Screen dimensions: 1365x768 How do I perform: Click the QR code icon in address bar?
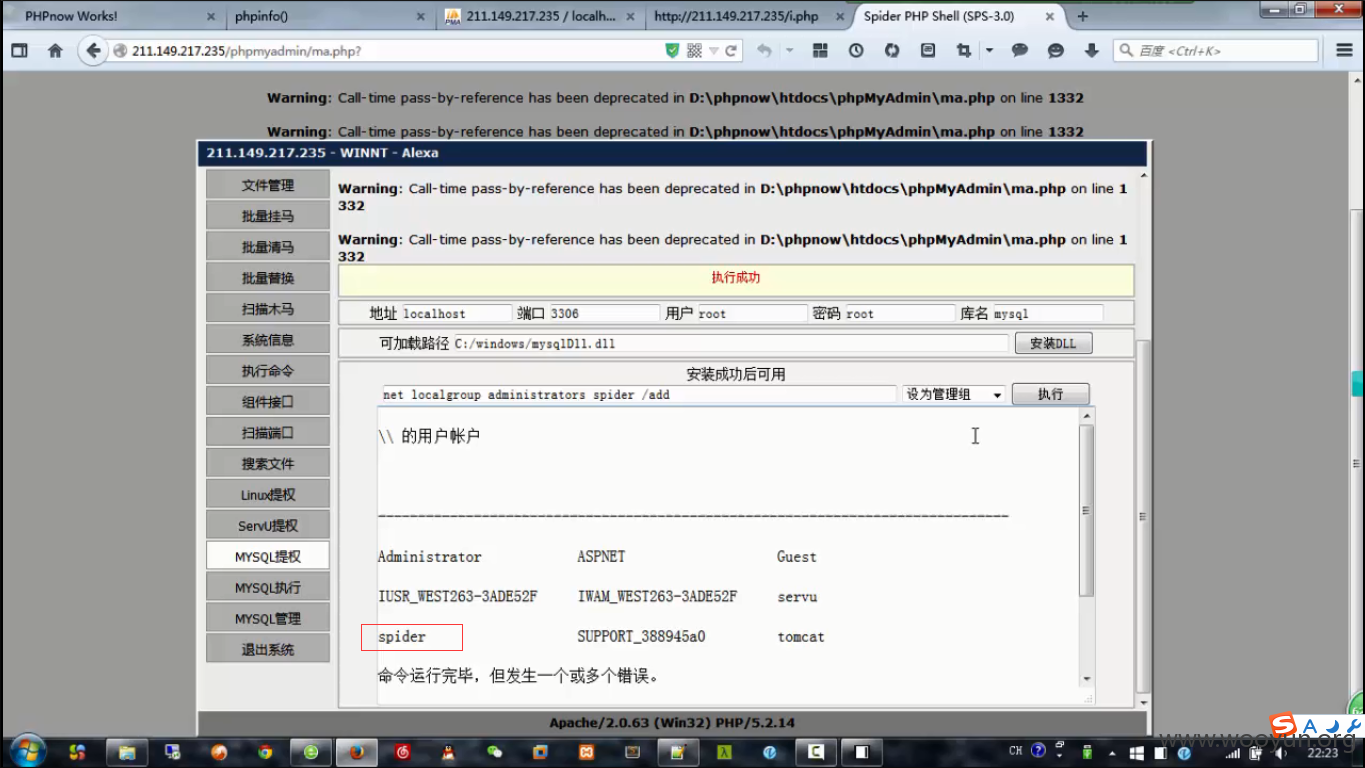pyautogui.click(x=694, y=50)
